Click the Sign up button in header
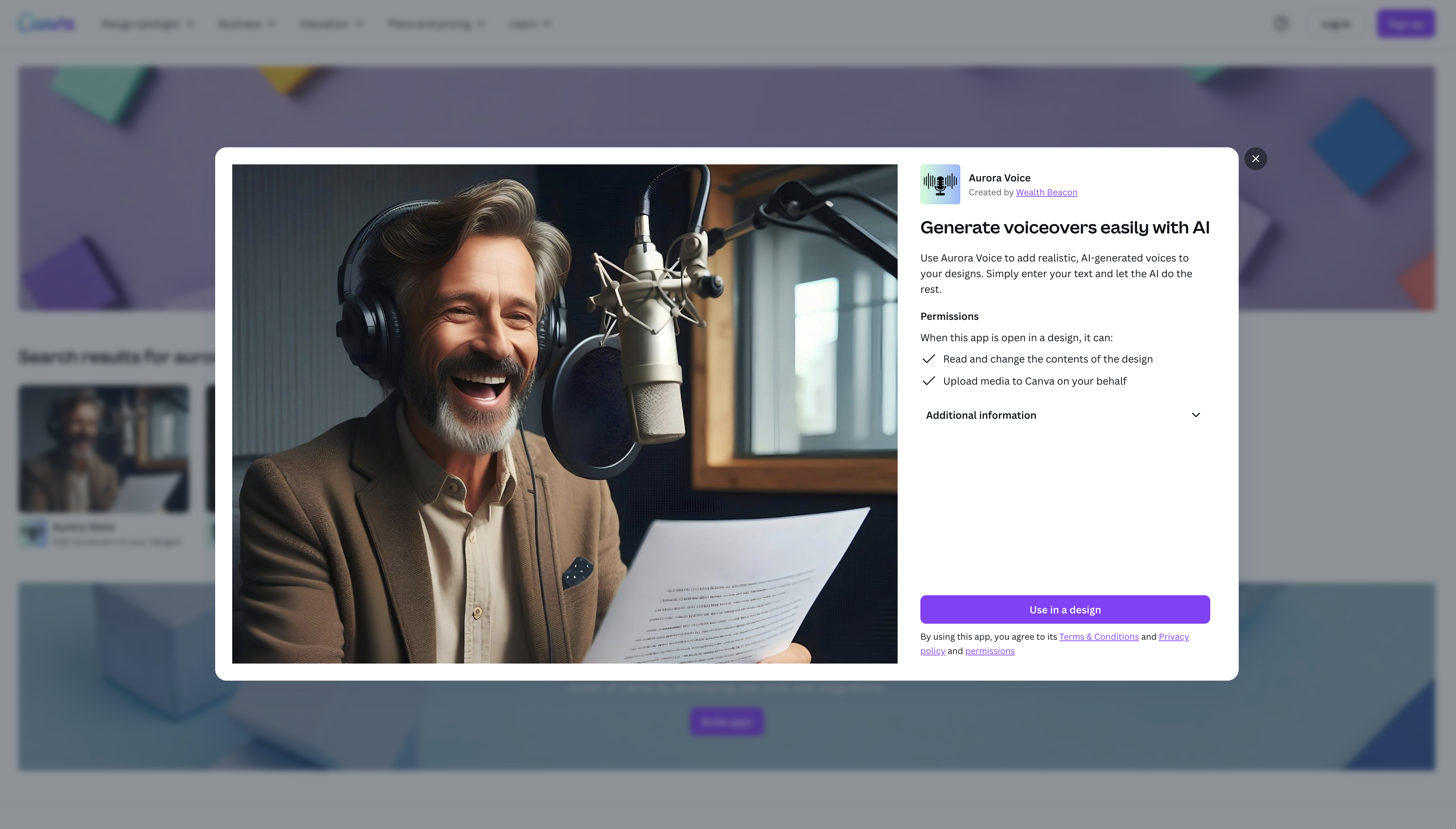 point(1405,24)
